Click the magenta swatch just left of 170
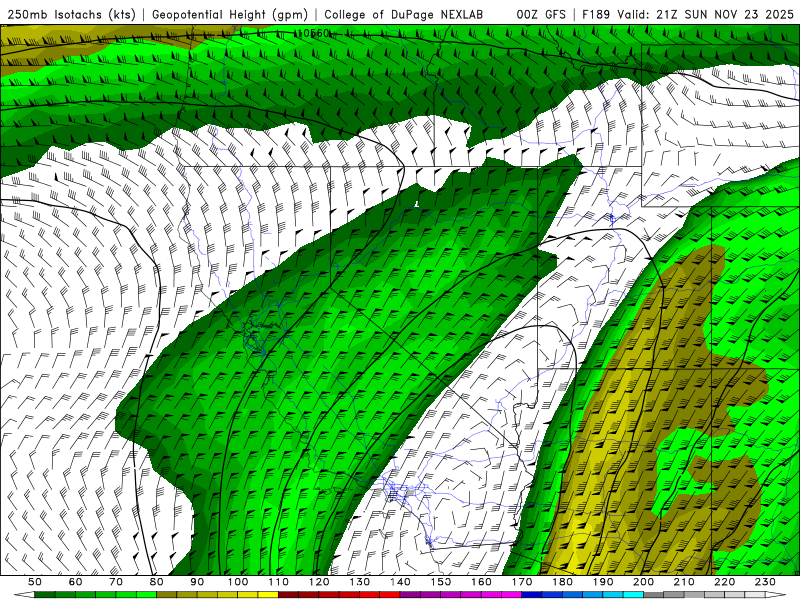Screen dimensions: 800x600 pos(512,595)
